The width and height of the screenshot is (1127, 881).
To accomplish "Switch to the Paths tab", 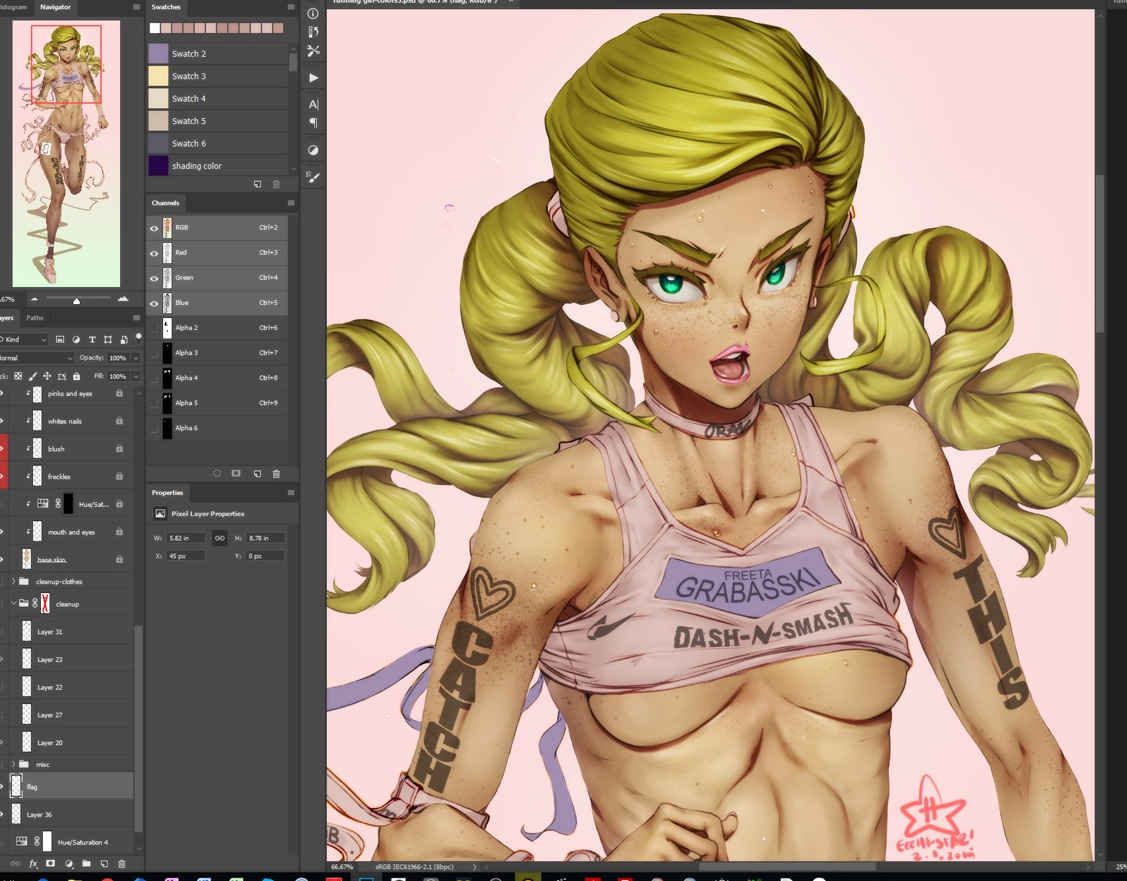I will (34, 318).
